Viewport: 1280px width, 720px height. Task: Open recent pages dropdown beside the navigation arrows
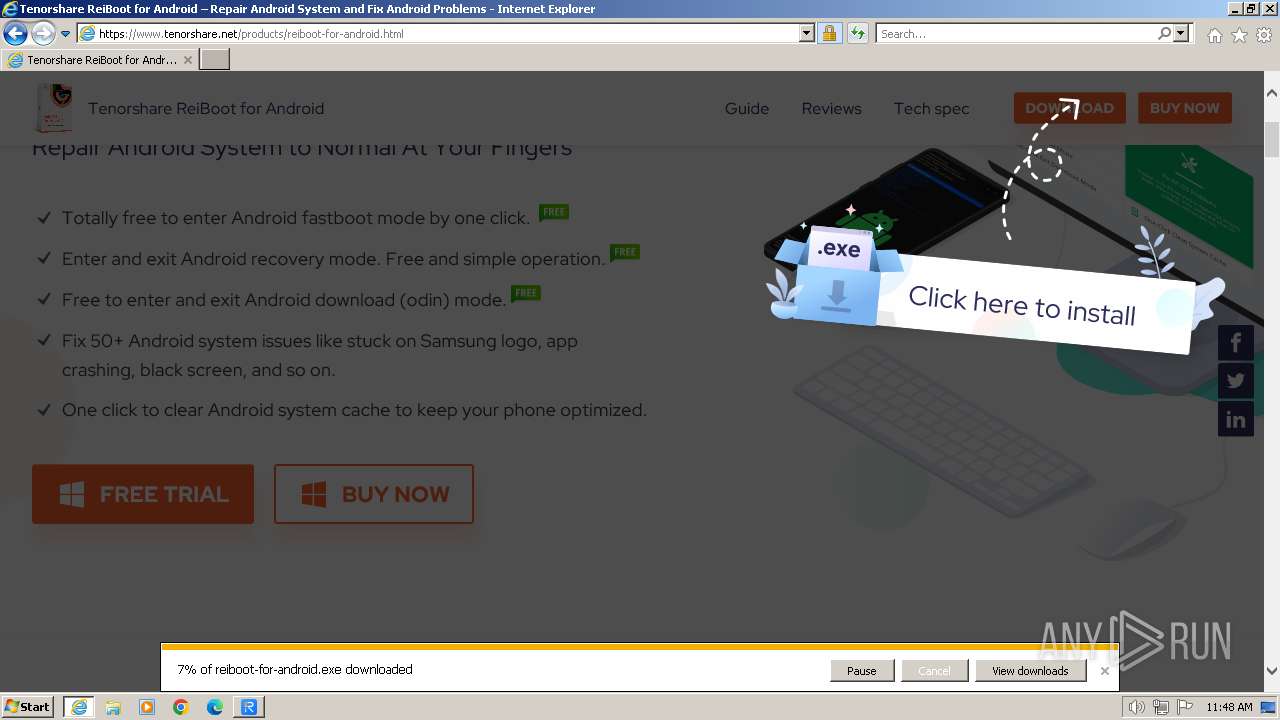pyautogui.click(x=65, y=34)
